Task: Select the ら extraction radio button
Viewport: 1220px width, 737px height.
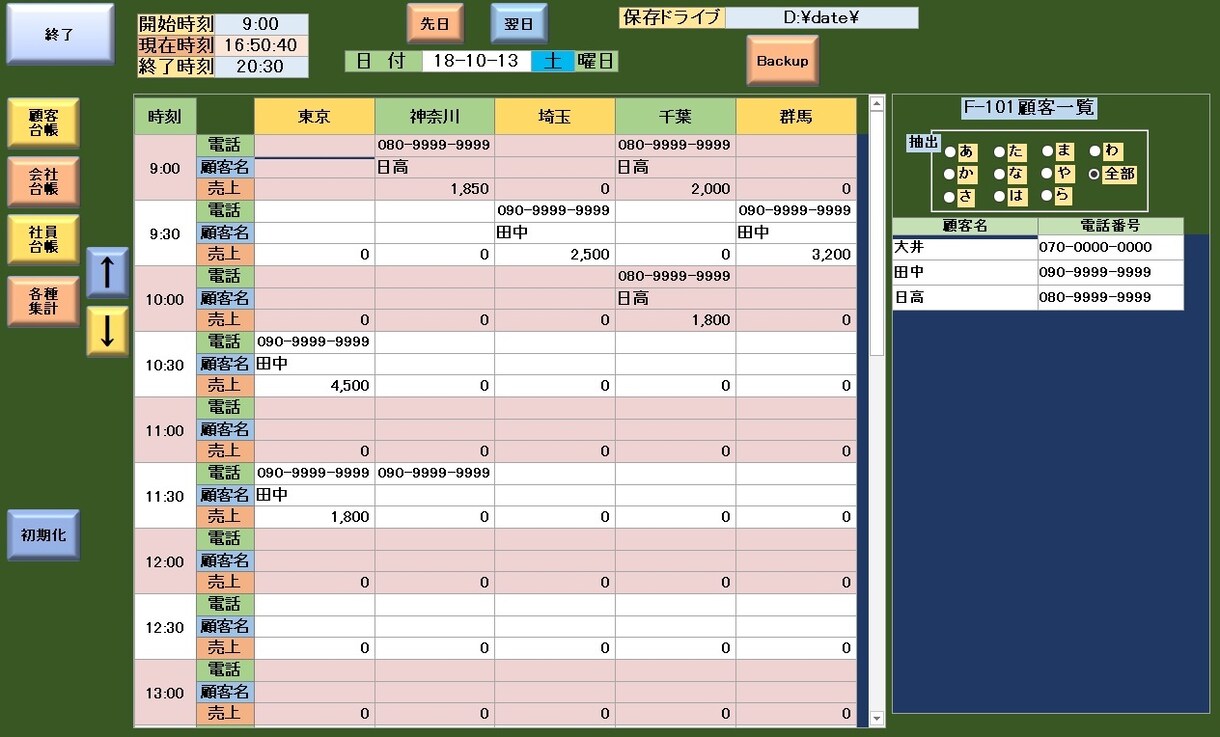Action: 1047,196
